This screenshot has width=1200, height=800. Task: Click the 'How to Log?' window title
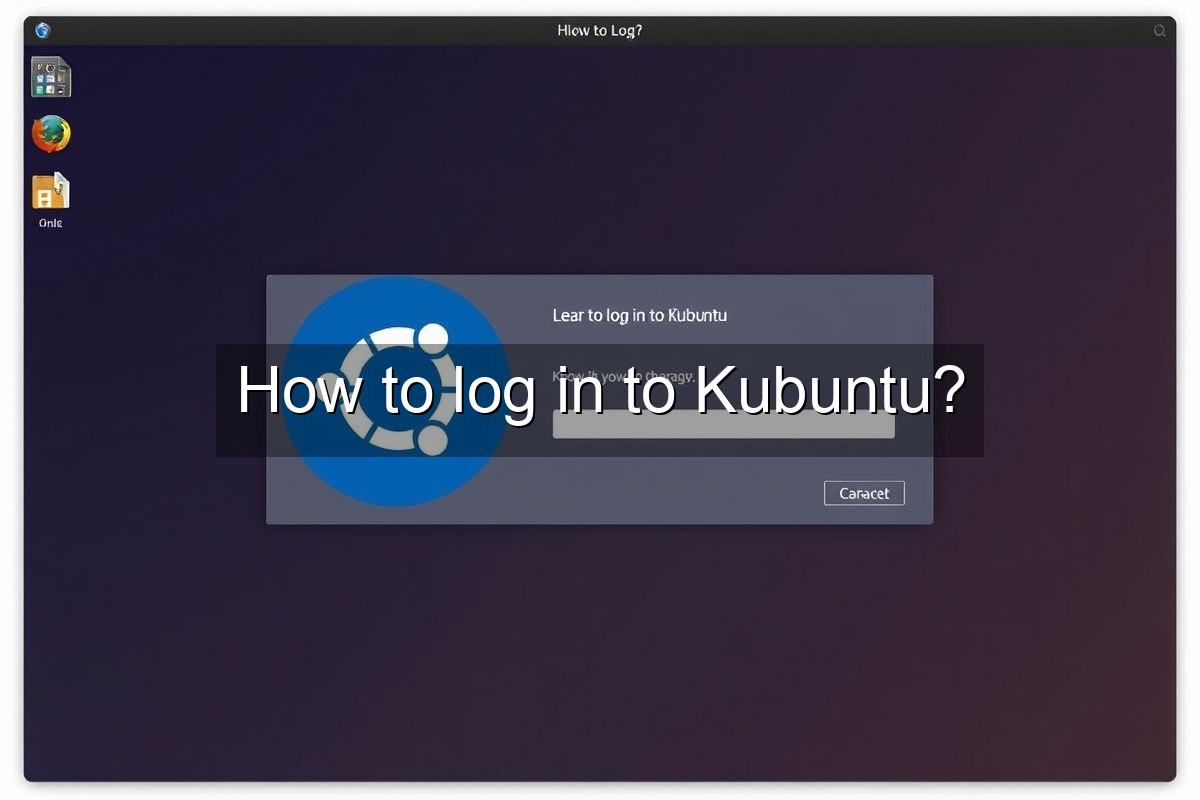click(x=599, y=31)
